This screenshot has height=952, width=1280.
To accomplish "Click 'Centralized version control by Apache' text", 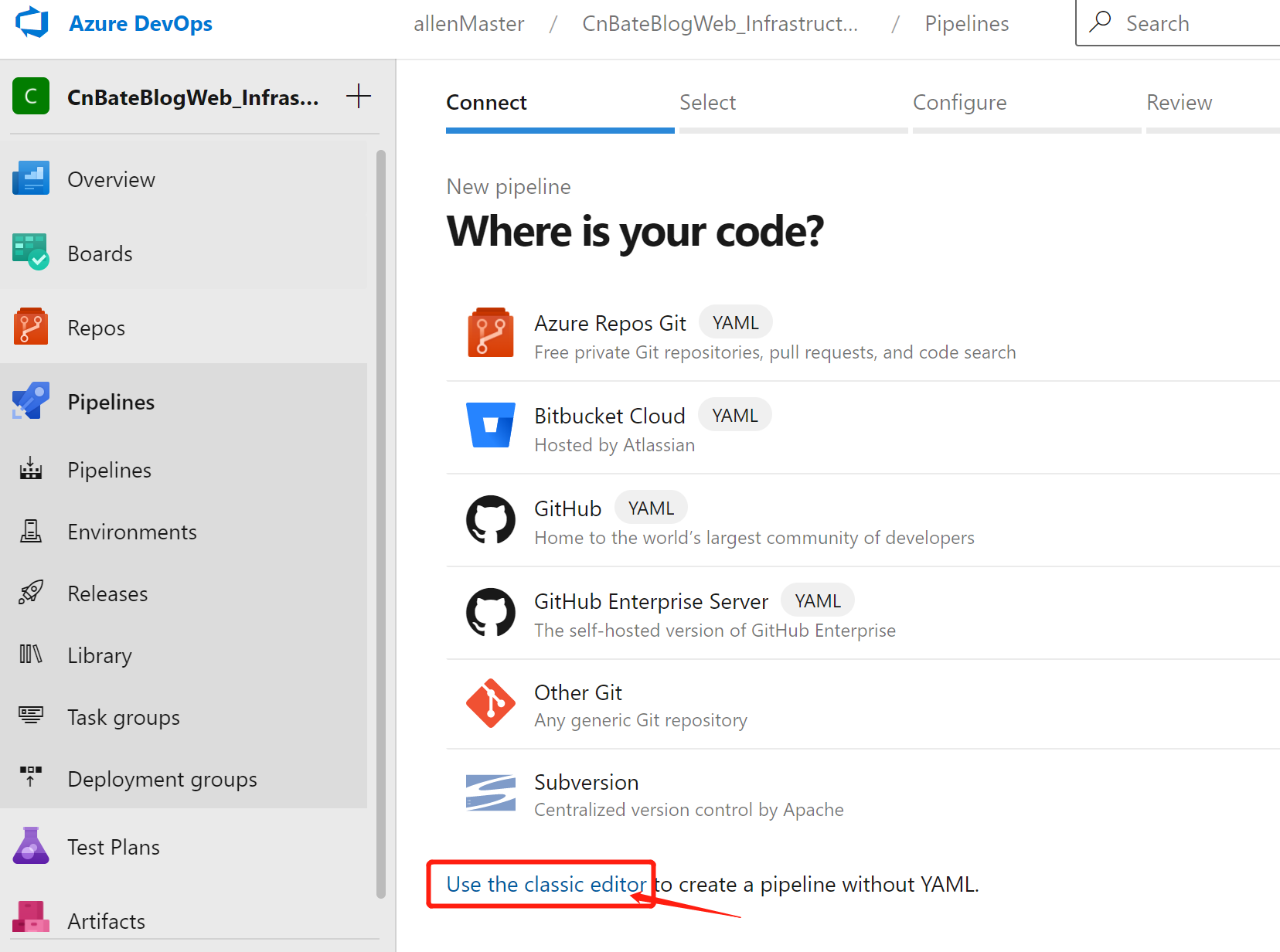I will (x=689, y=811).
